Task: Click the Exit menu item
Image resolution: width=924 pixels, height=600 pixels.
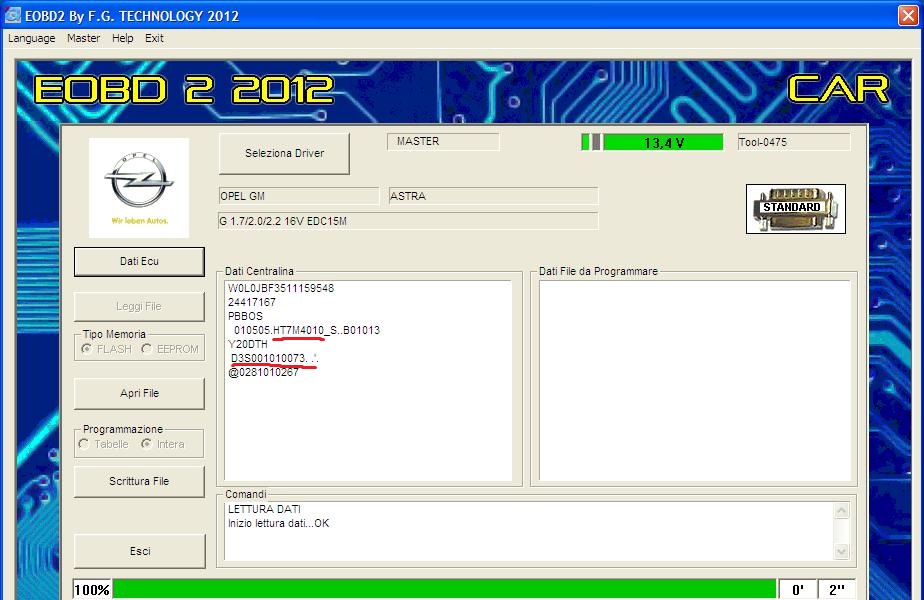Action: click(x=154, y=38)
